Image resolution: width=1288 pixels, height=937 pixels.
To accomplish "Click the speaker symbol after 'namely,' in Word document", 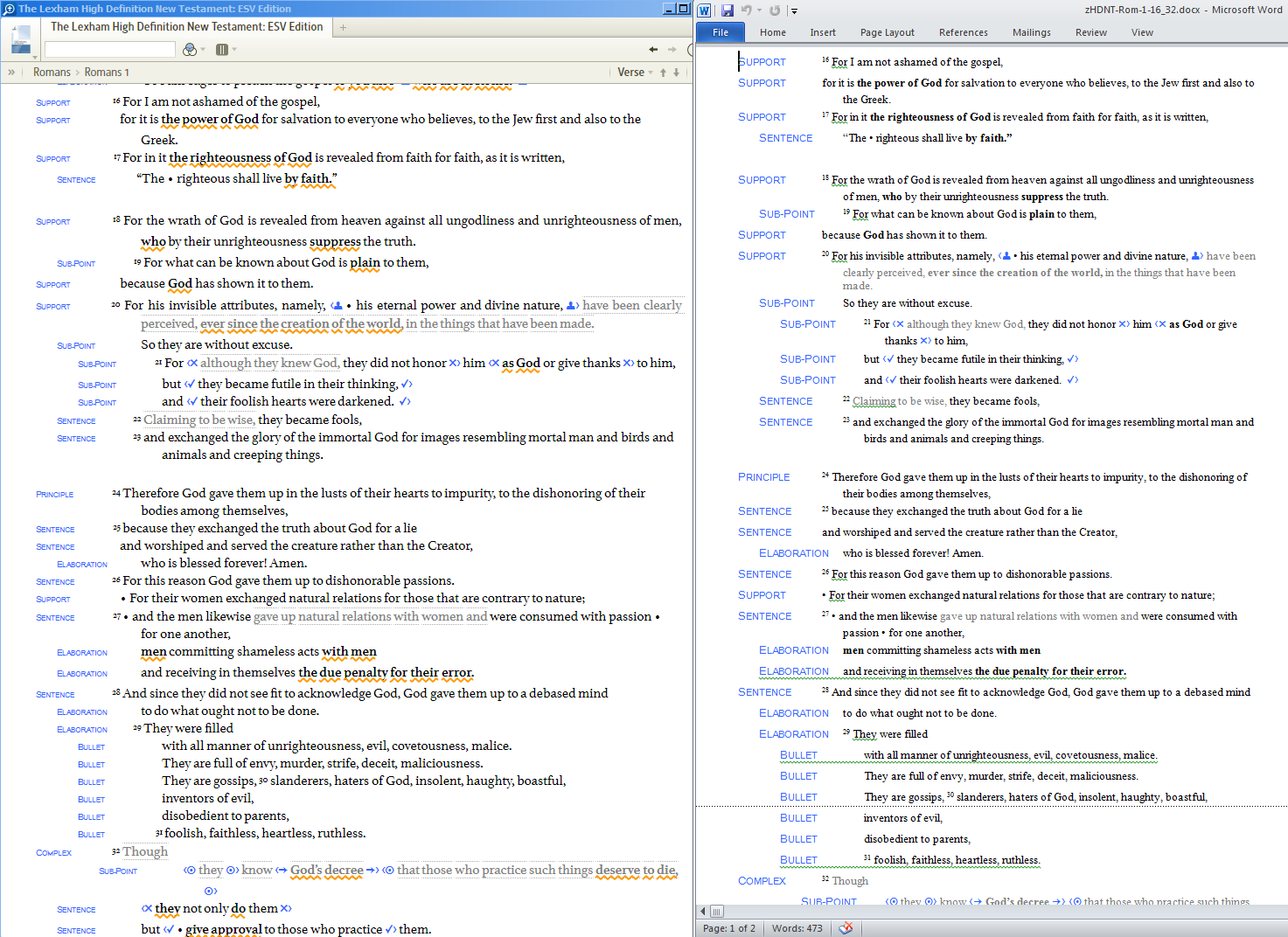I will (x=1006, y=256).
